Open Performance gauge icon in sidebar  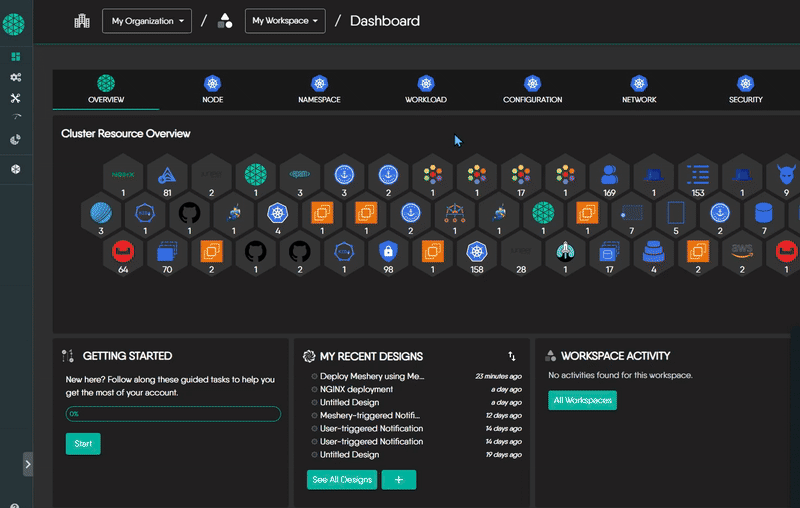(x=15, y=118)
